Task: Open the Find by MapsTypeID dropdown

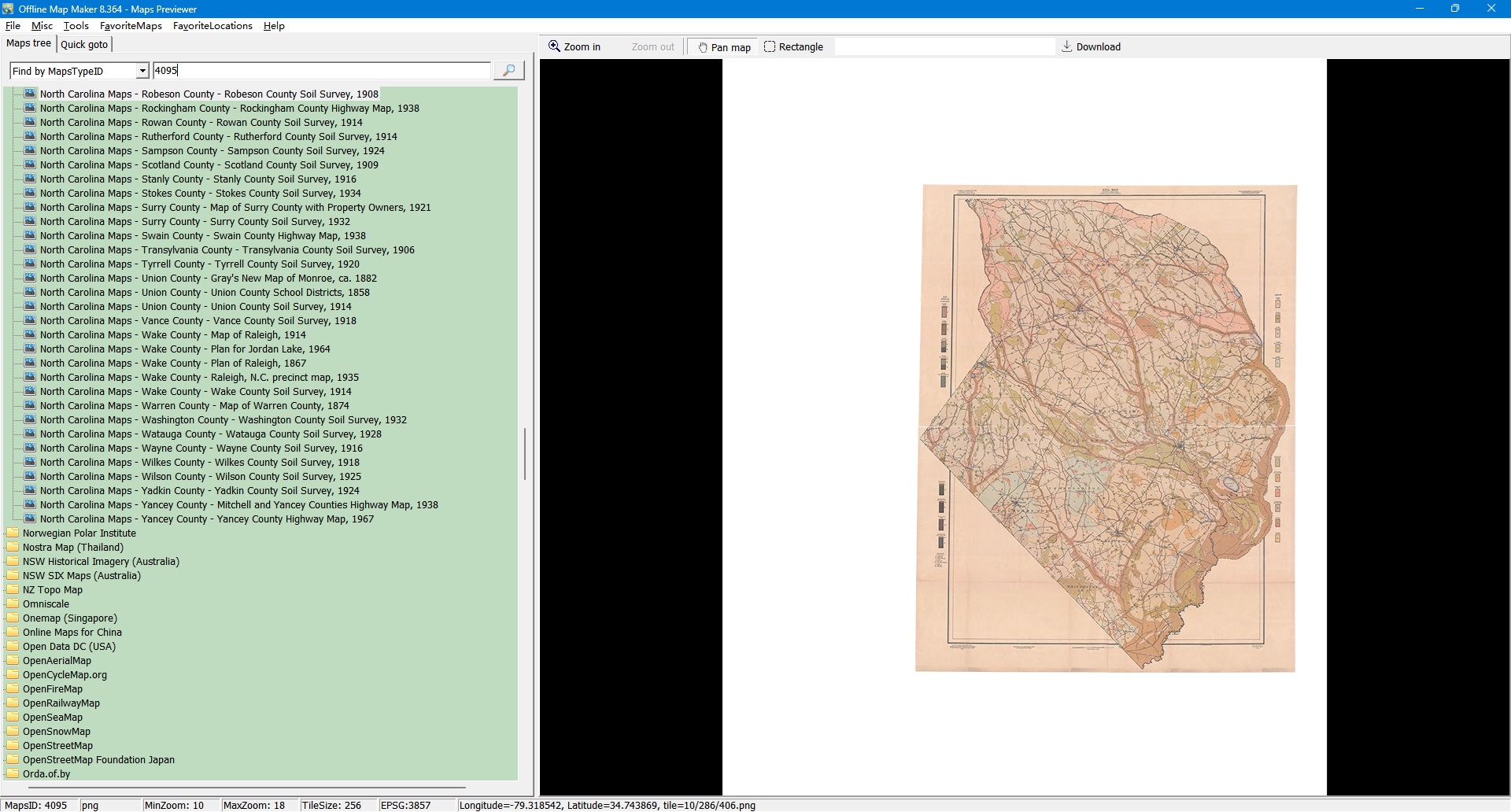Action: tap(142, 72)
